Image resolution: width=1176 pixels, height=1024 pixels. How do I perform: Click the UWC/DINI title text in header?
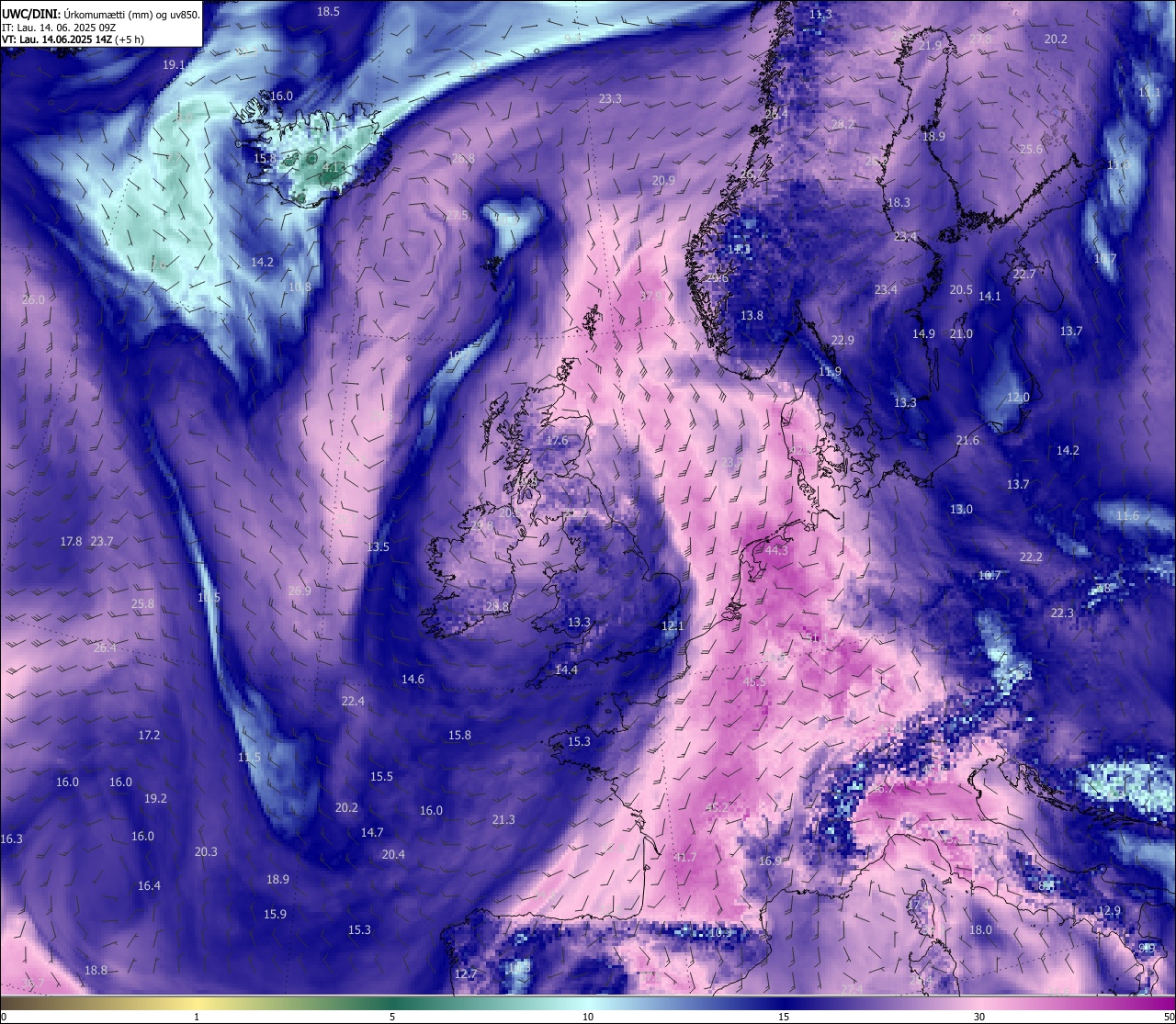(x=31, y=14)
